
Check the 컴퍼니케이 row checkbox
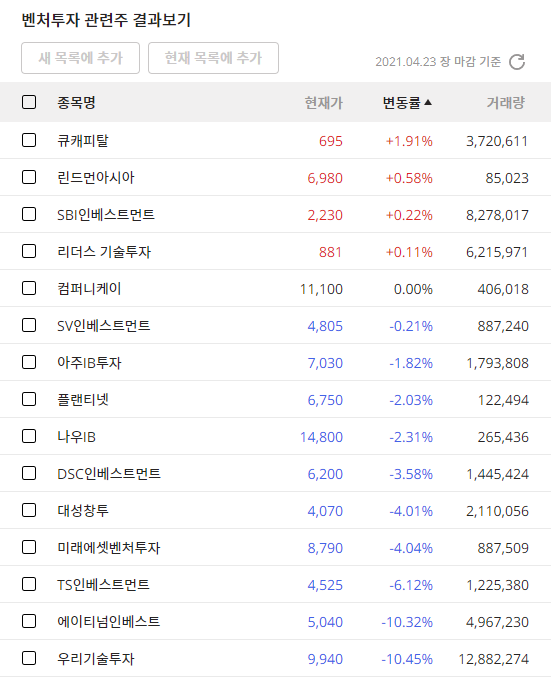[x=29, y=288]
